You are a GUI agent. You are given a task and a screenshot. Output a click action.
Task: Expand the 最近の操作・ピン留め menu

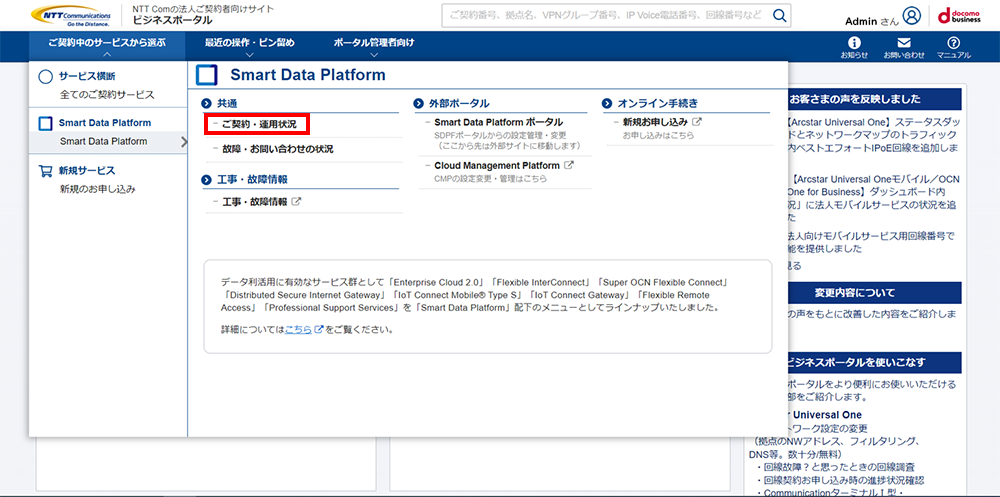[249, 48]
